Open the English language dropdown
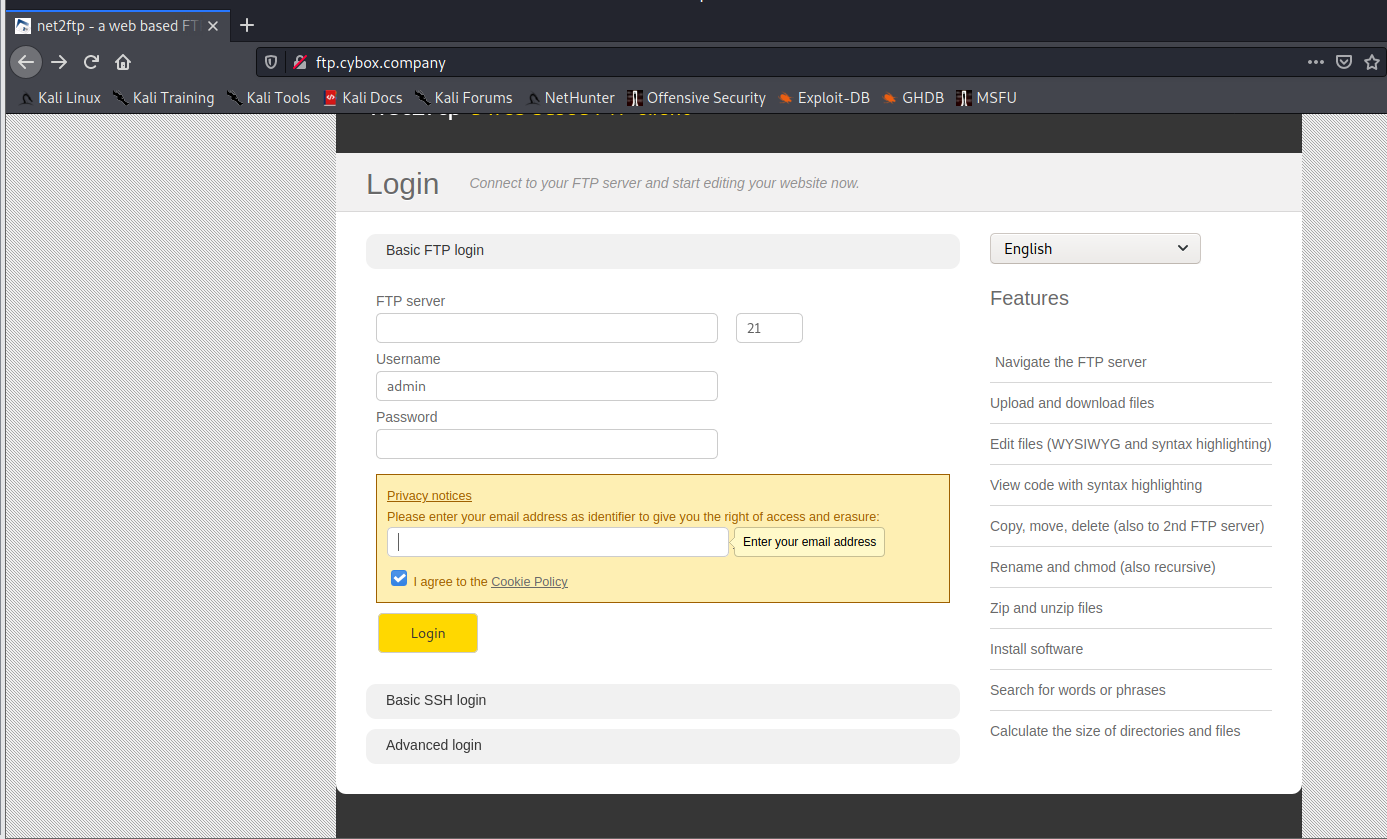This screenshot has height=839, width=1387. pyautogui.click(x=1095, y=249)
